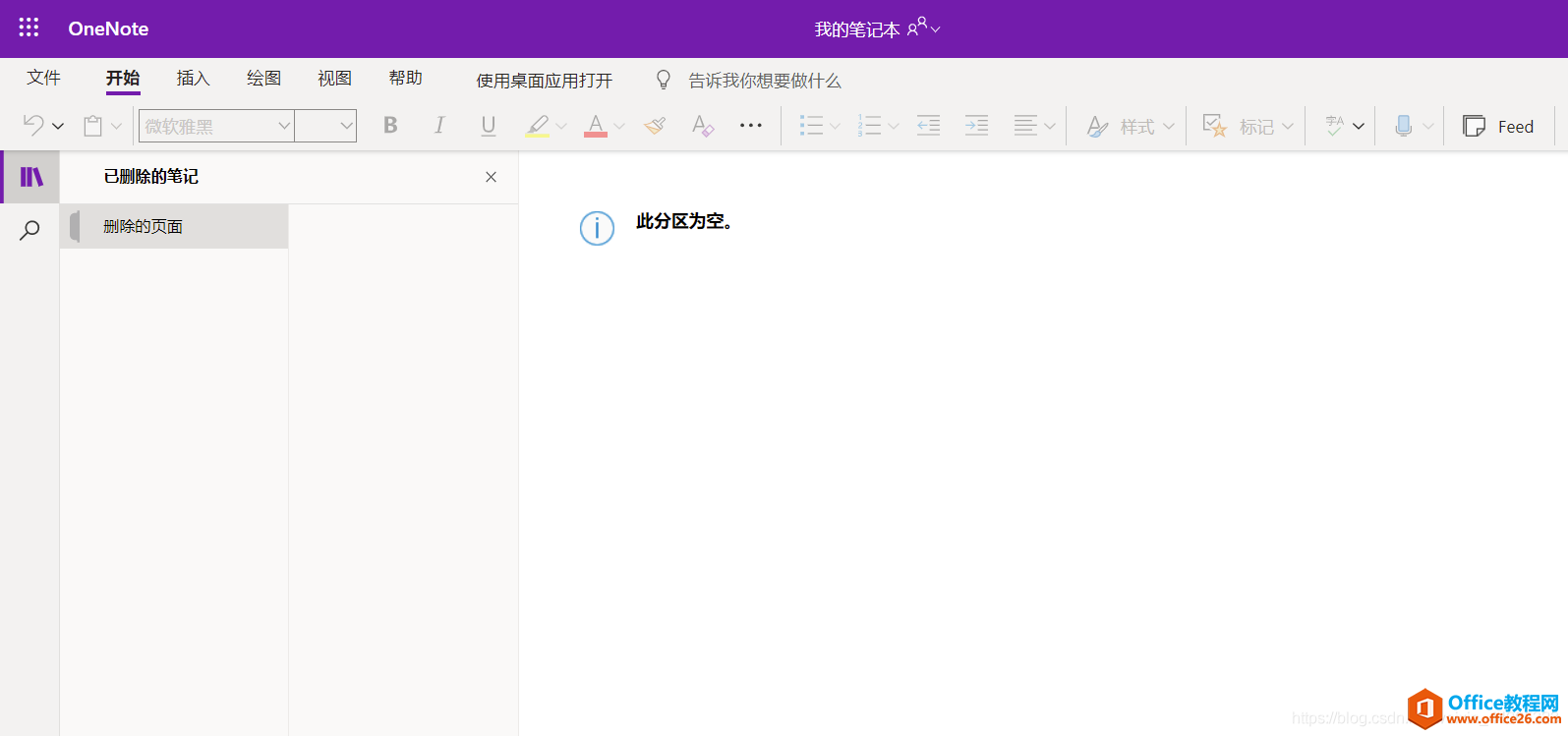1568x736 pixels.
Task: Open the 样式 styles menu
Action: coord(1131,126)
